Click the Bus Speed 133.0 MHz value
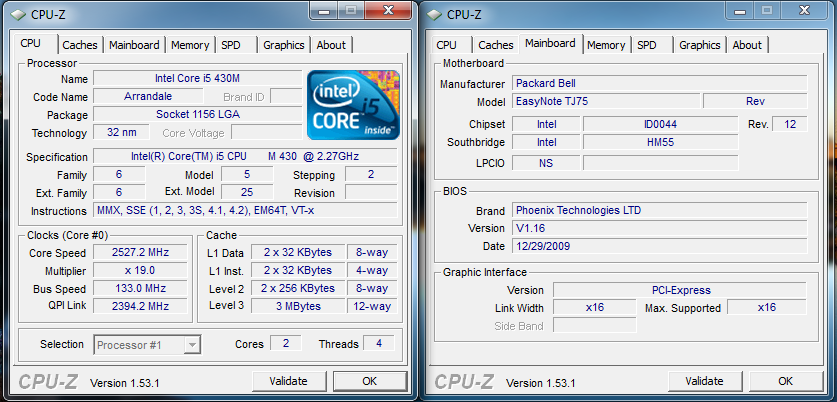The height and width of the screenshot is (402, 837). (140, 288)
